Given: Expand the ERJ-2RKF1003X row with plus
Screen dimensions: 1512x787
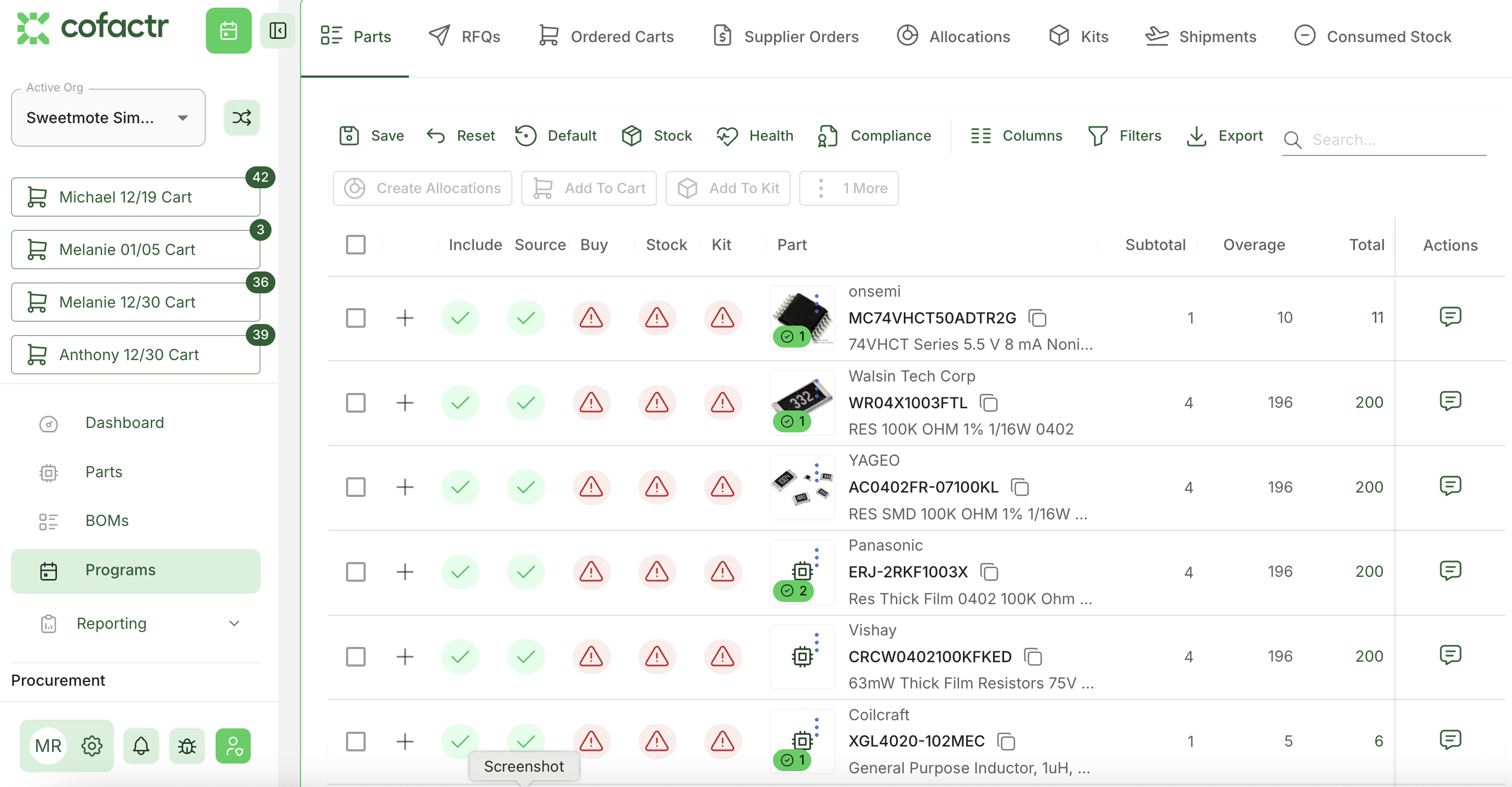Looking at the screenshot, I should 405,571.
